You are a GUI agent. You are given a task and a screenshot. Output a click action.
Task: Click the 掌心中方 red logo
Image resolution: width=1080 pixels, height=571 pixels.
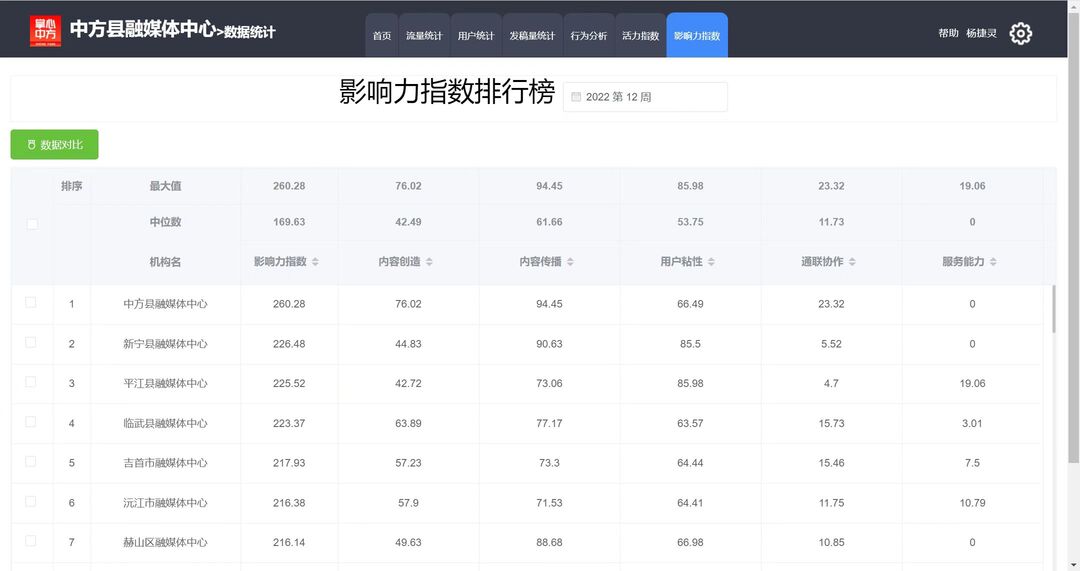pos(45,32)
